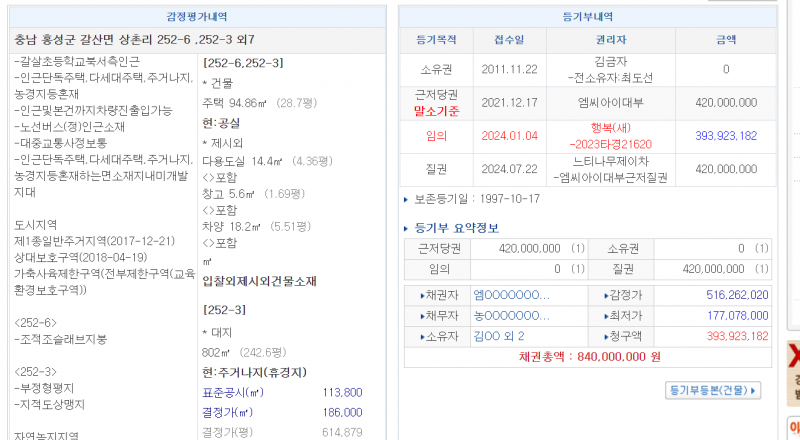Open debtor link 농OOOOOOOO...
800x440 pixels.
[511, 315]
